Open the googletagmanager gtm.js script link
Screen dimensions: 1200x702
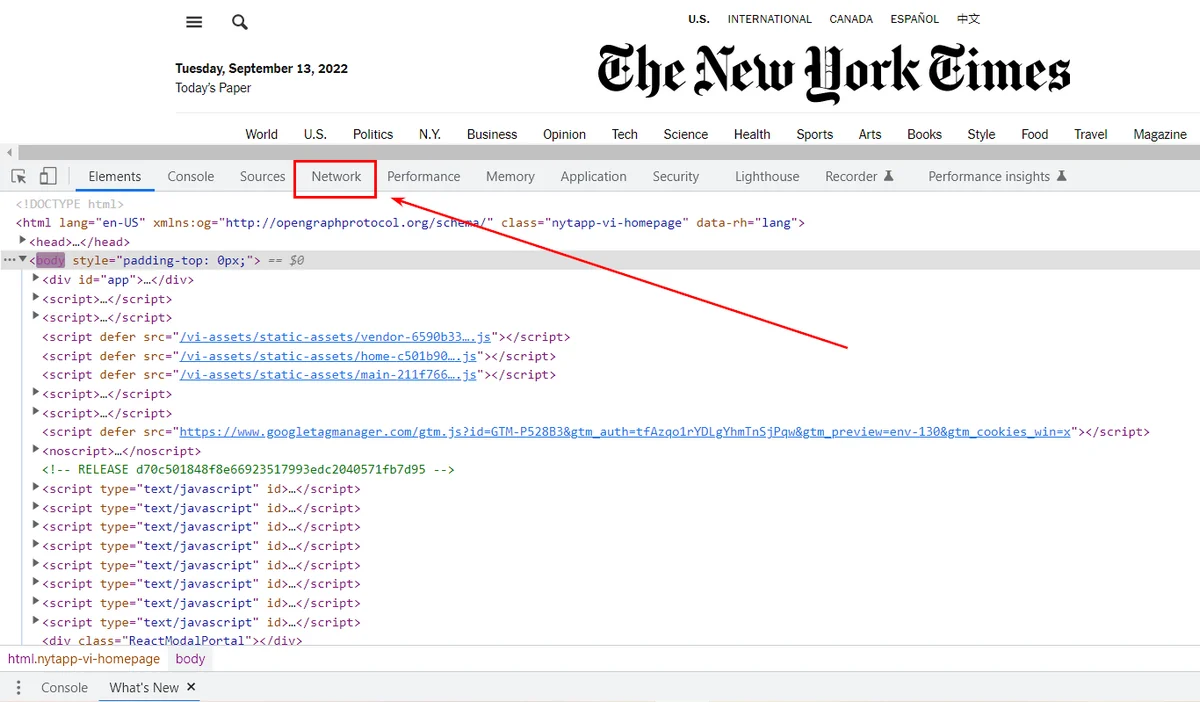click(625, 432)
